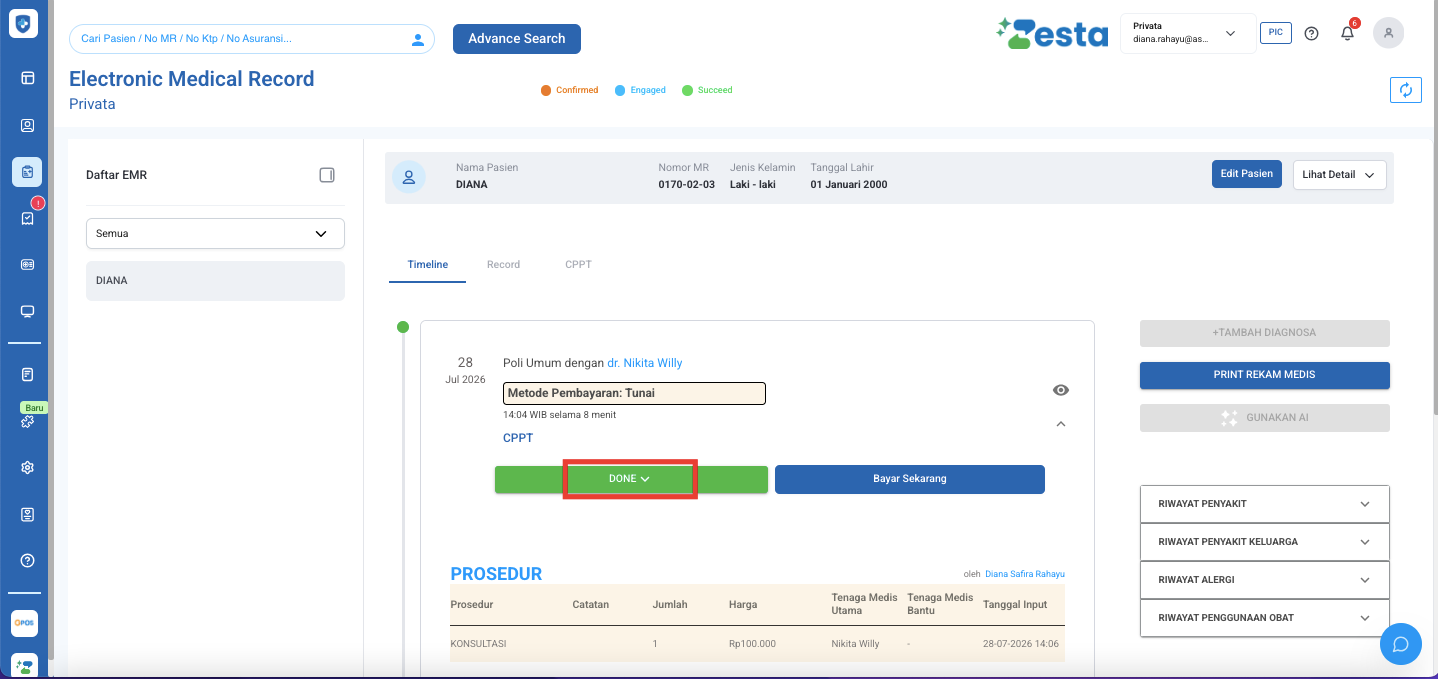1438x679 pixels.
Task: Open the CPPT link in visit card
Action: [x=518, y=438]
